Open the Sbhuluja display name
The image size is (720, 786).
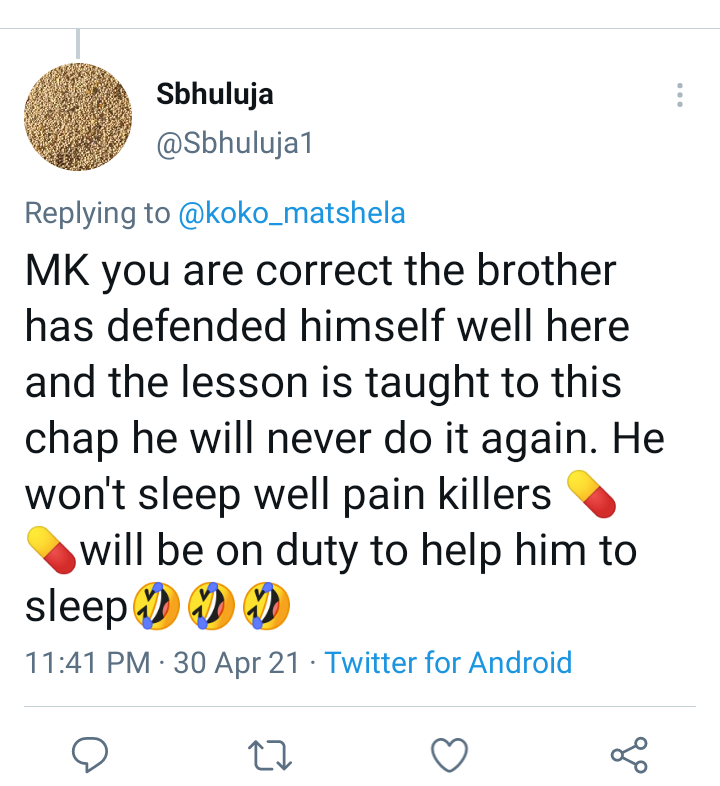tap(215, 94)
